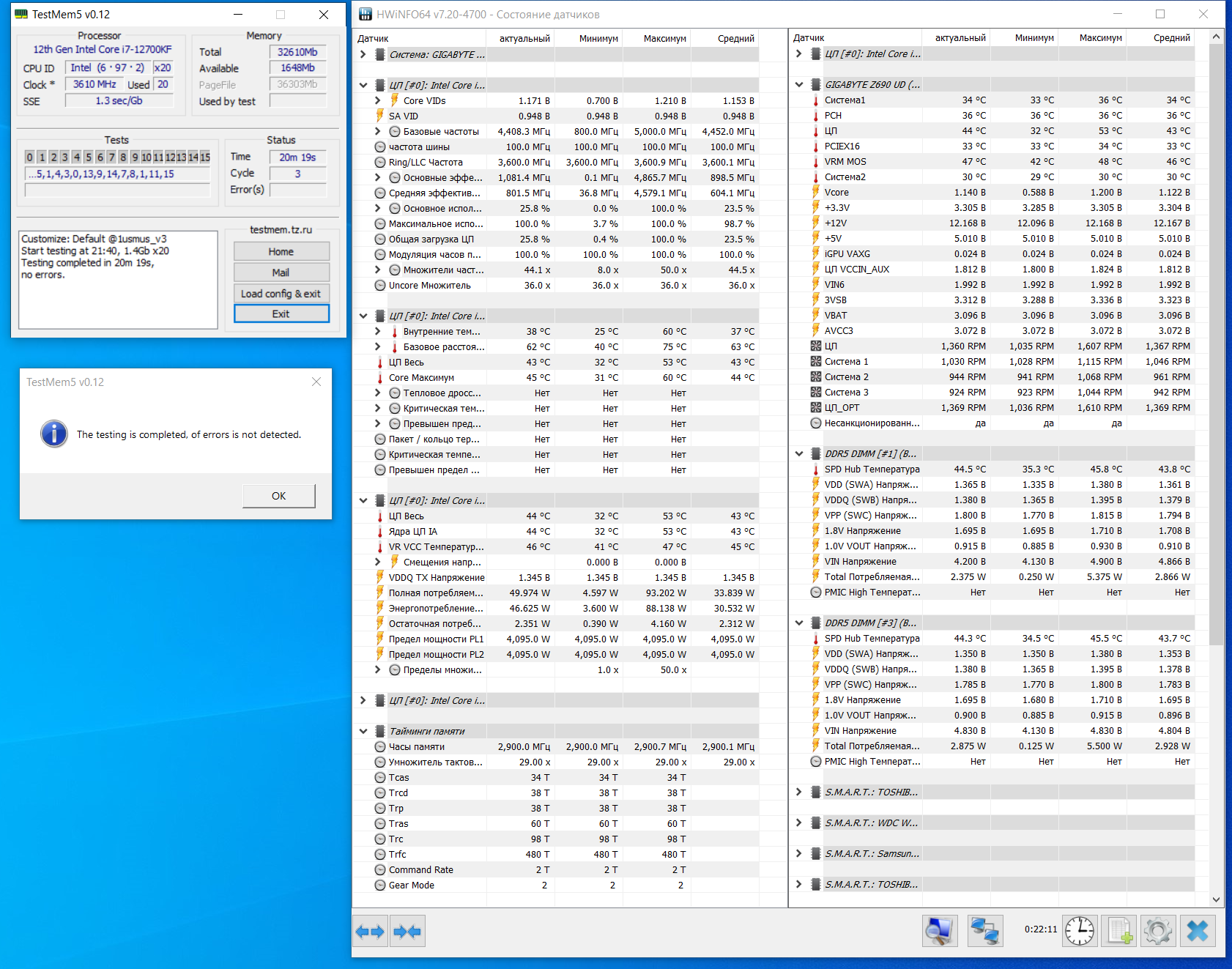Close sensors with the blue X icon
Viewport: 1232px width, 969px height.
1198,931
